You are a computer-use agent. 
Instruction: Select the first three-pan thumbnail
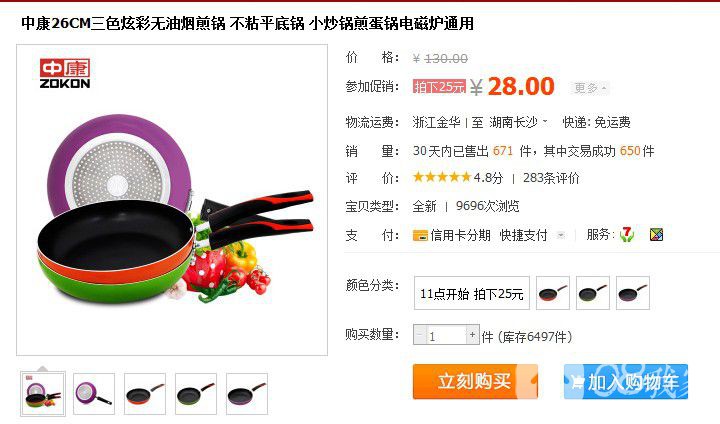tap(43, 394)
